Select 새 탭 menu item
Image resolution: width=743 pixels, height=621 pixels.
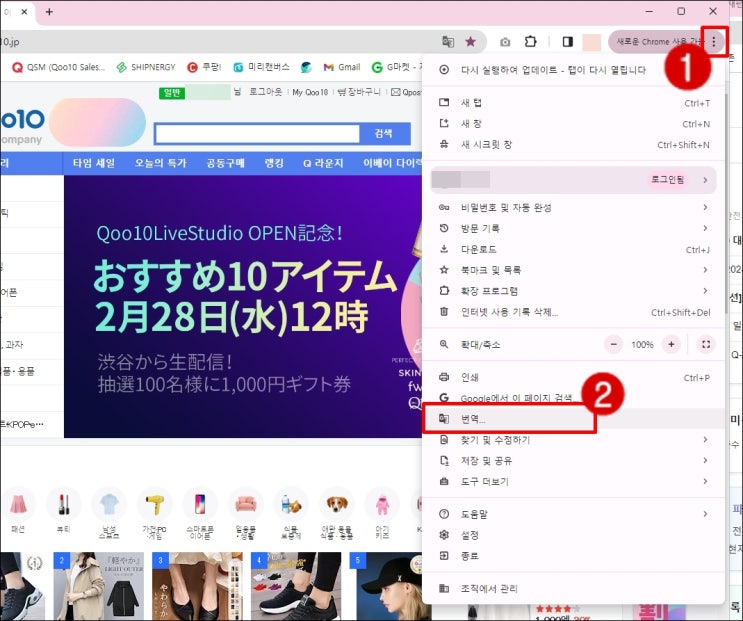point(573,103)
